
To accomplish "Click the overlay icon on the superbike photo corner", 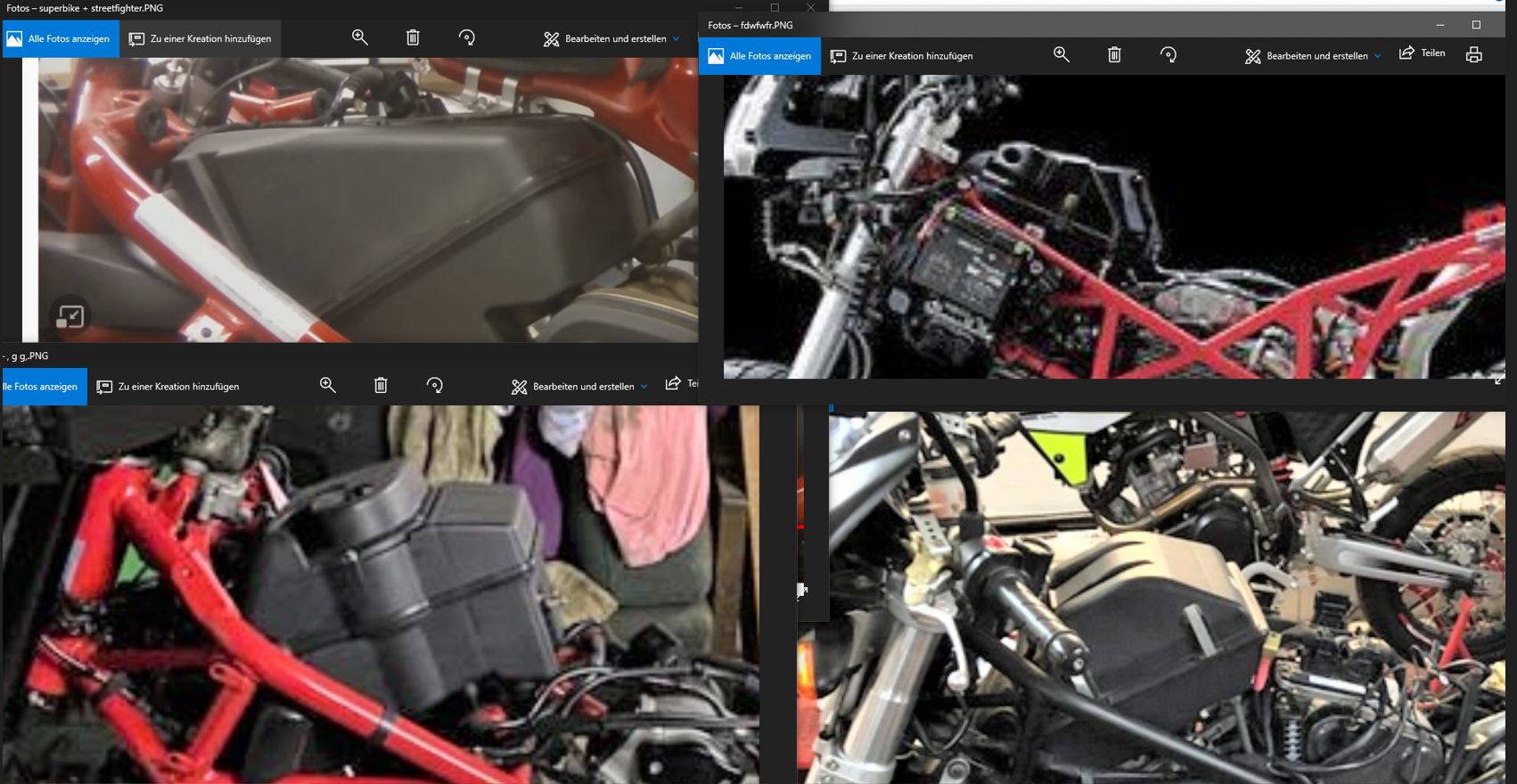I will pyautogui.click(x=70, y=316).
